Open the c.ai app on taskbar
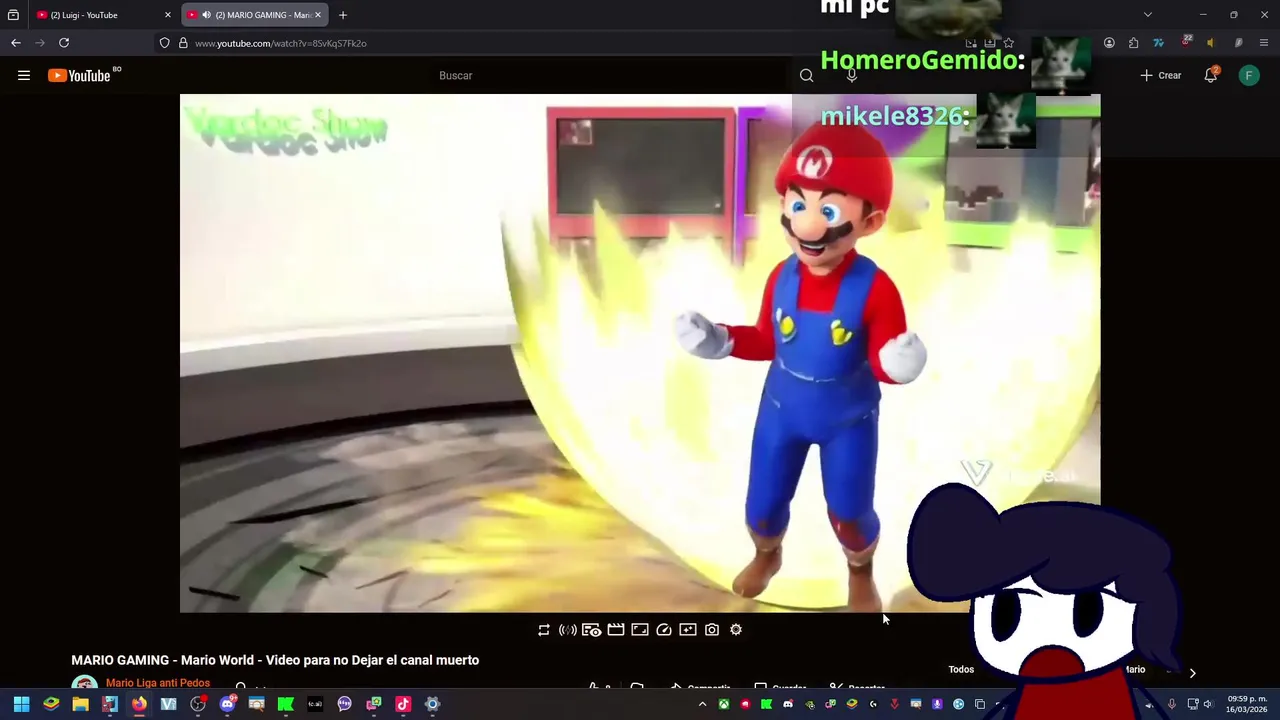Viewport: 1280px width, 720px height. coord(315,704)
